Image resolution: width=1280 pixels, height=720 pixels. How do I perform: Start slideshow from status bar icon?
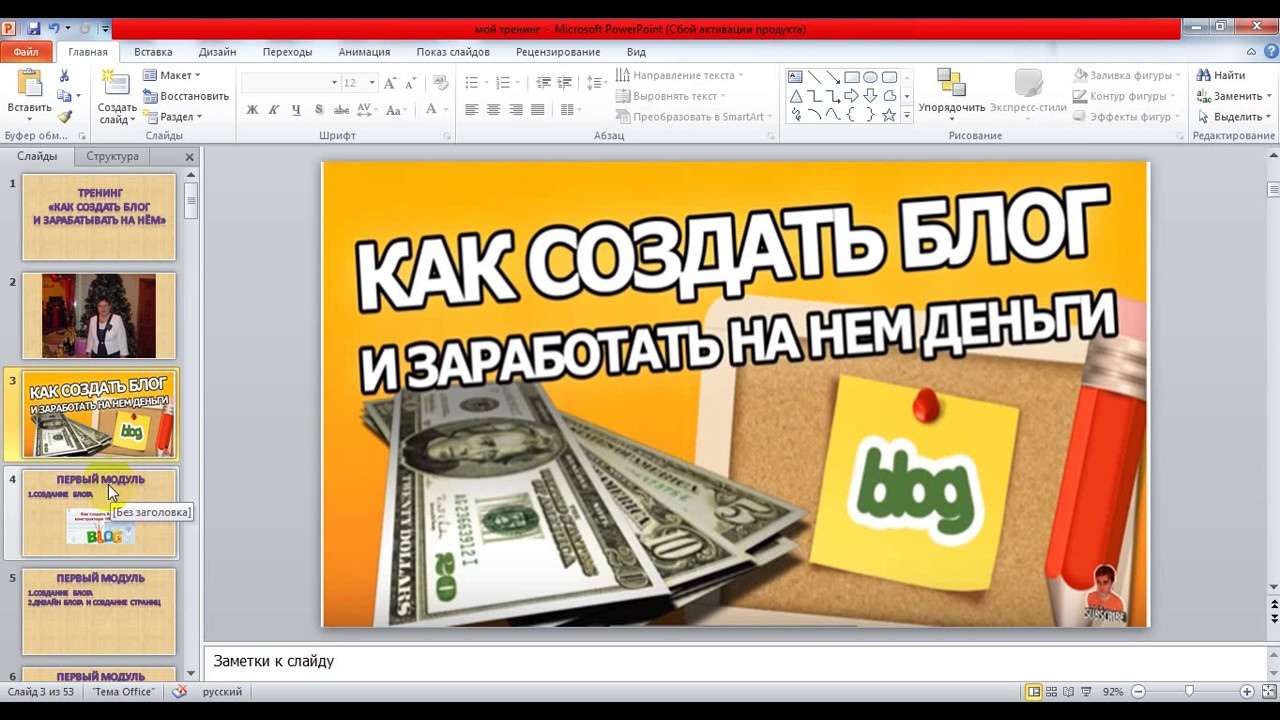click(x=1086, y=692)
